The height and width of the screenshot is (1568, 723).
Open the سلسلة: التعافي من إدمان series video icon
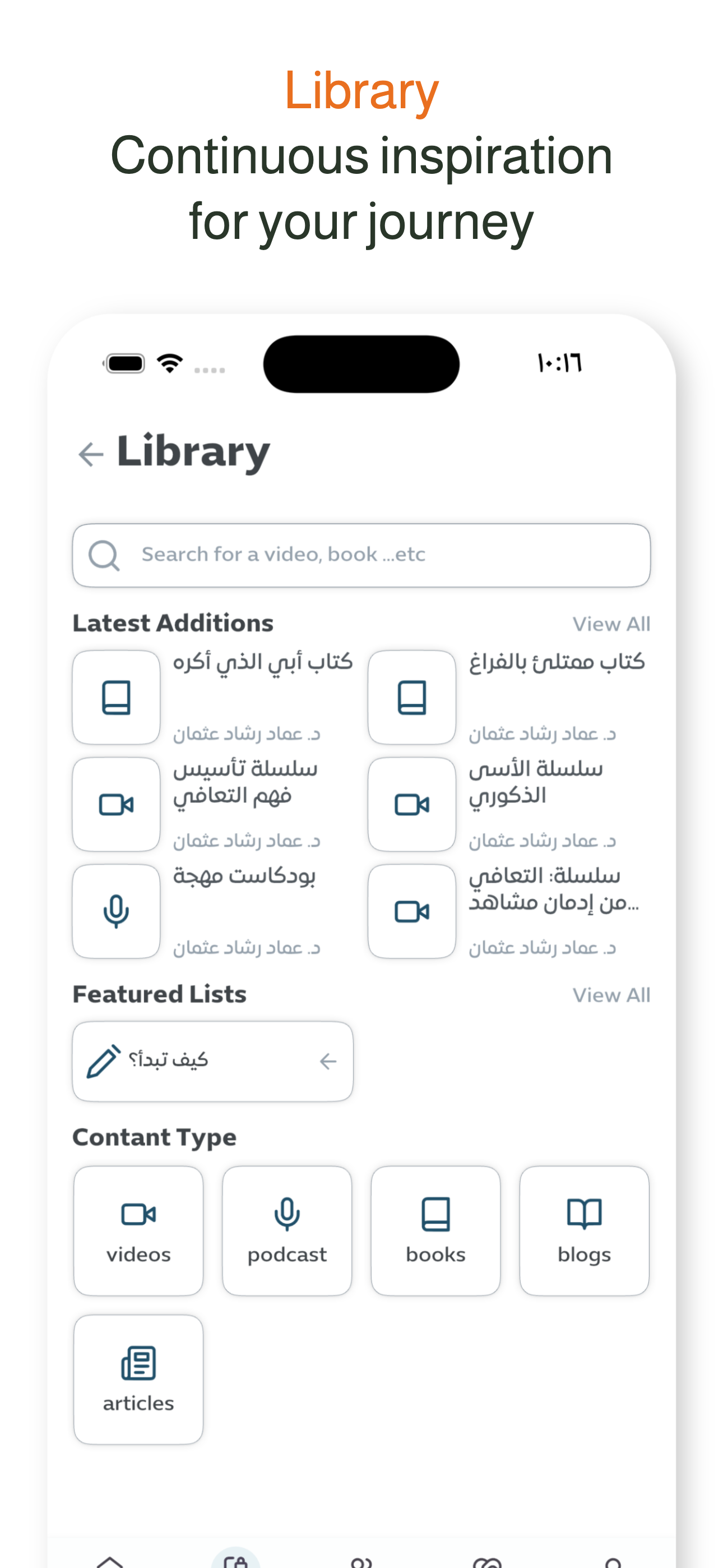pos(412,911)
